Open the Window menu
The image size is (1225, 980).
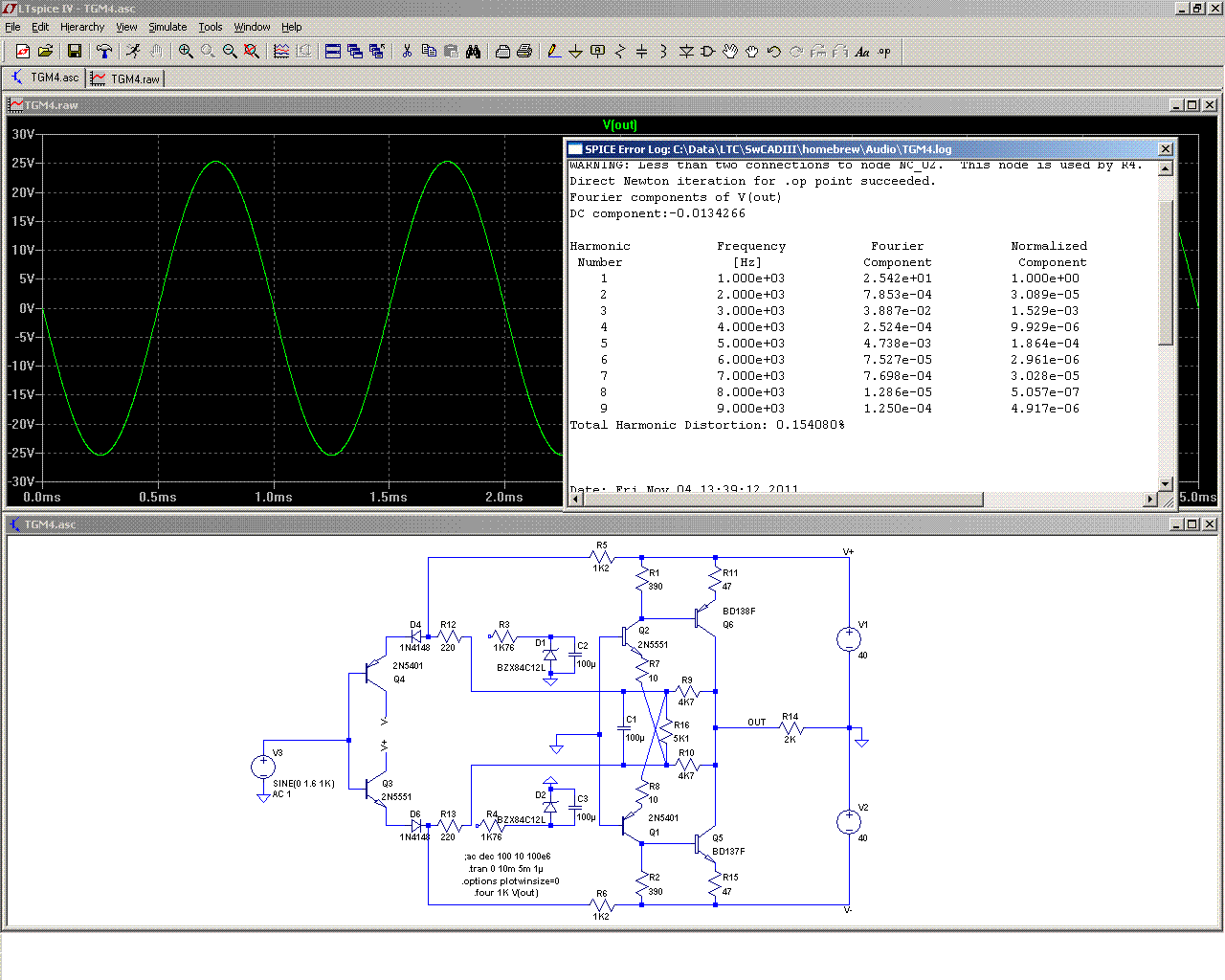click(x=252, y=27)
